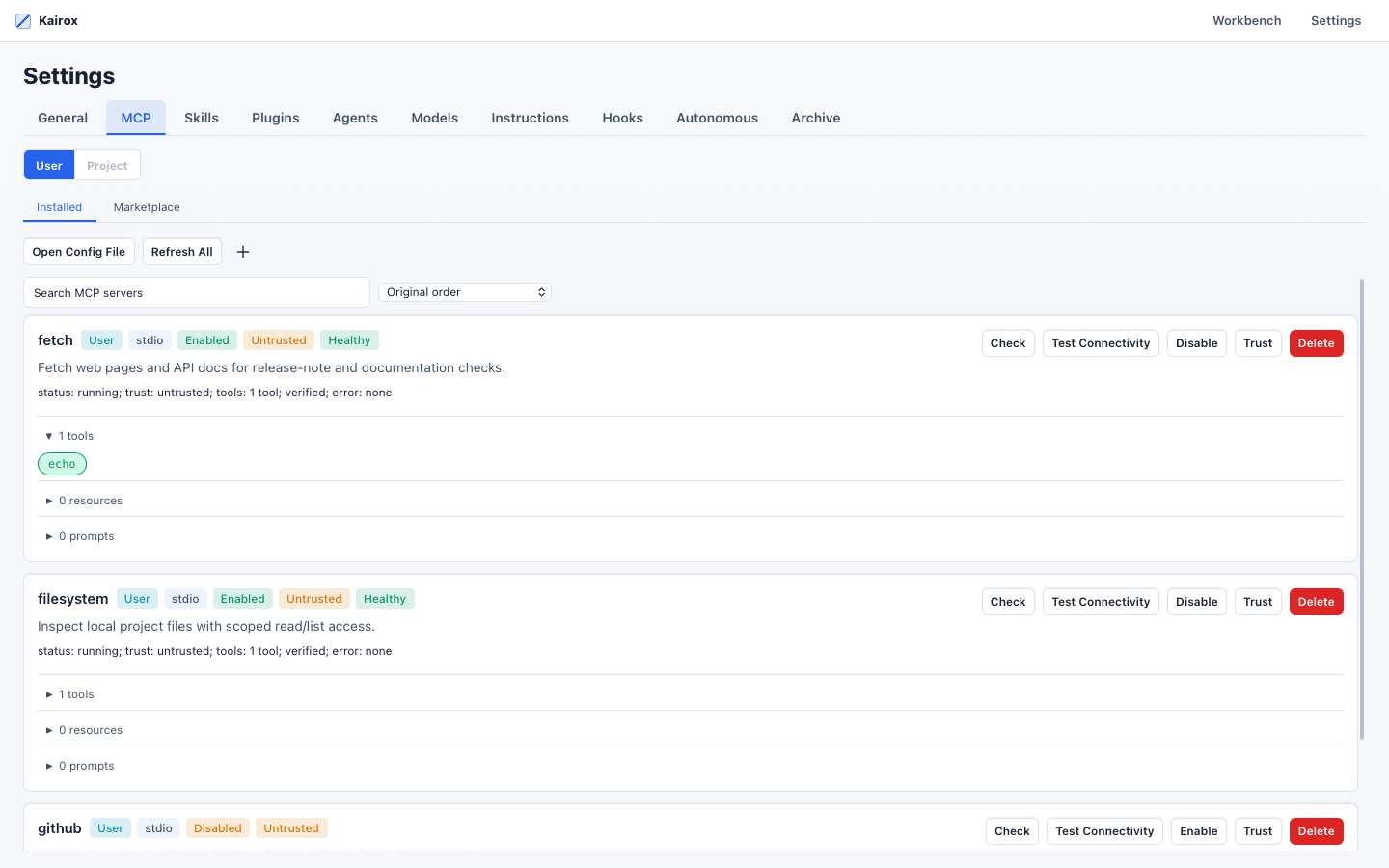Viewport: 1389px width, 868px height.
Task: Disable the fetch server
Action: click(x=1196, y=343)
